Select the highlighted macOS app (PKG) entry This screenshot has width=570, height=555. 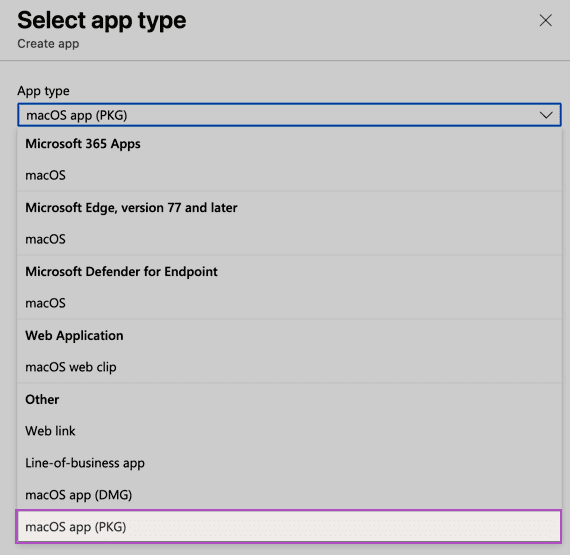click(x=289, y=527)
